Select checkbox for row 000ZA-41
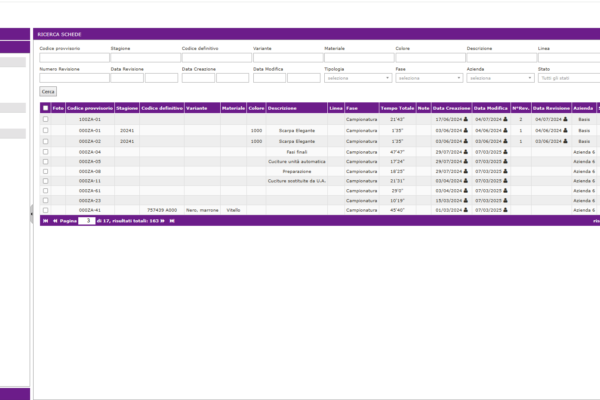The image size is (600, 400). click(x=45, y=210)
